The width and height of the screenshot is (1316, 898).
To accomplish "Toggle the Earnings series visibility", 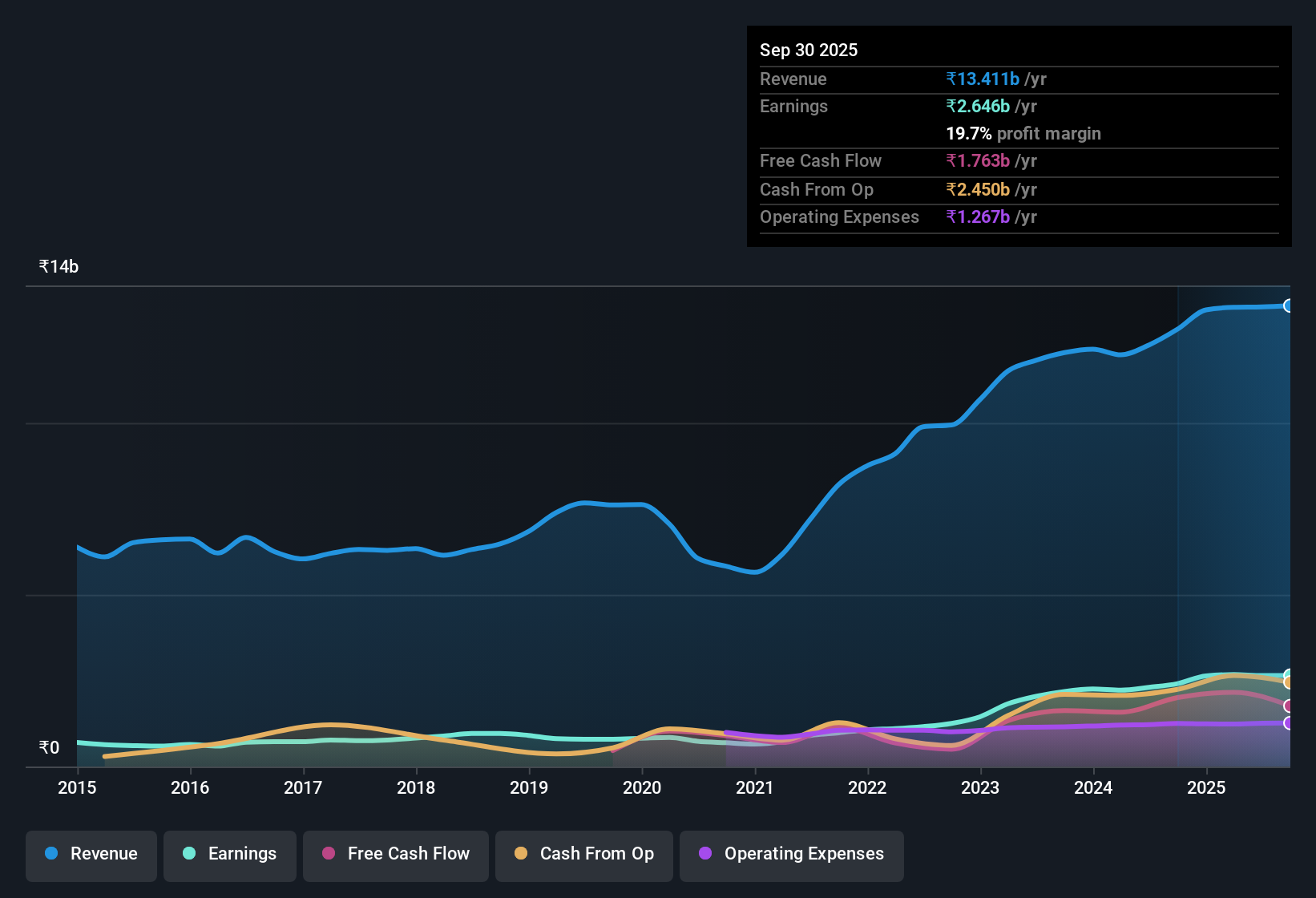I will (x=229, y=854).
